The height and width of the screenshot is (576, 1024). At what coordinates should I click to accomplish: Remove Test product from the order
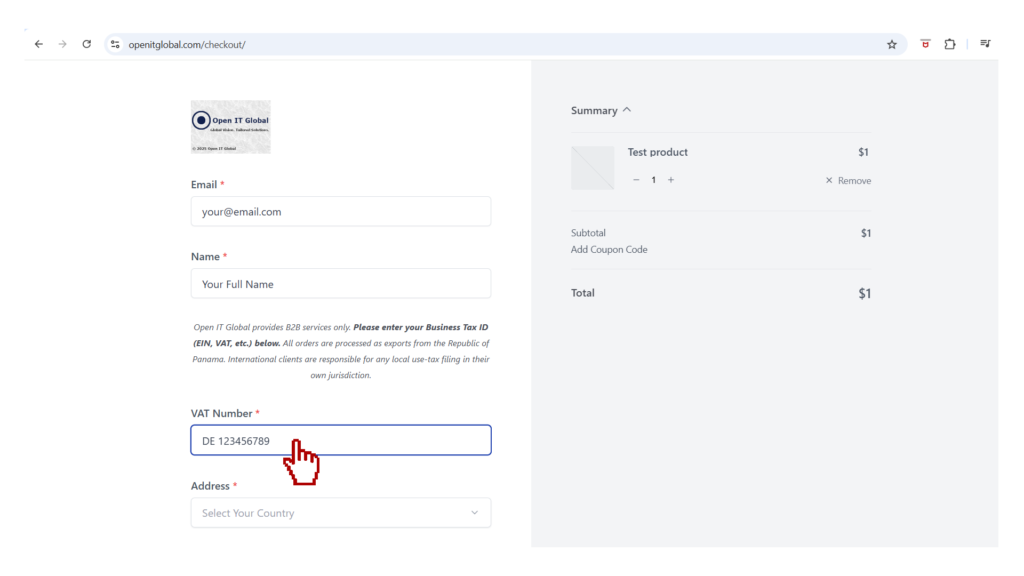(848, 181)
